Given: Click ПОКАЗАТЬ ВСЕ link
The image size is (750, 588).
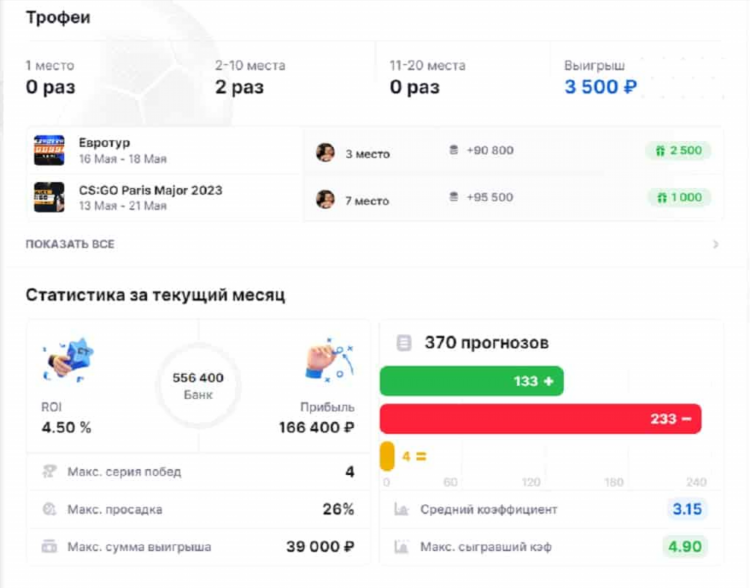Looking at the screenshot, I should tap(70, 244).
